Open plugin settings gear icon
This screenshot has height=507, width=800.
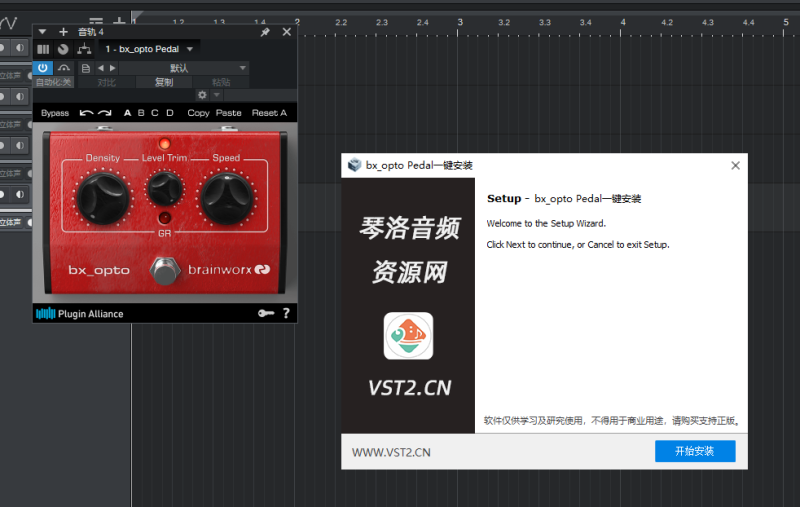(202, 95)
